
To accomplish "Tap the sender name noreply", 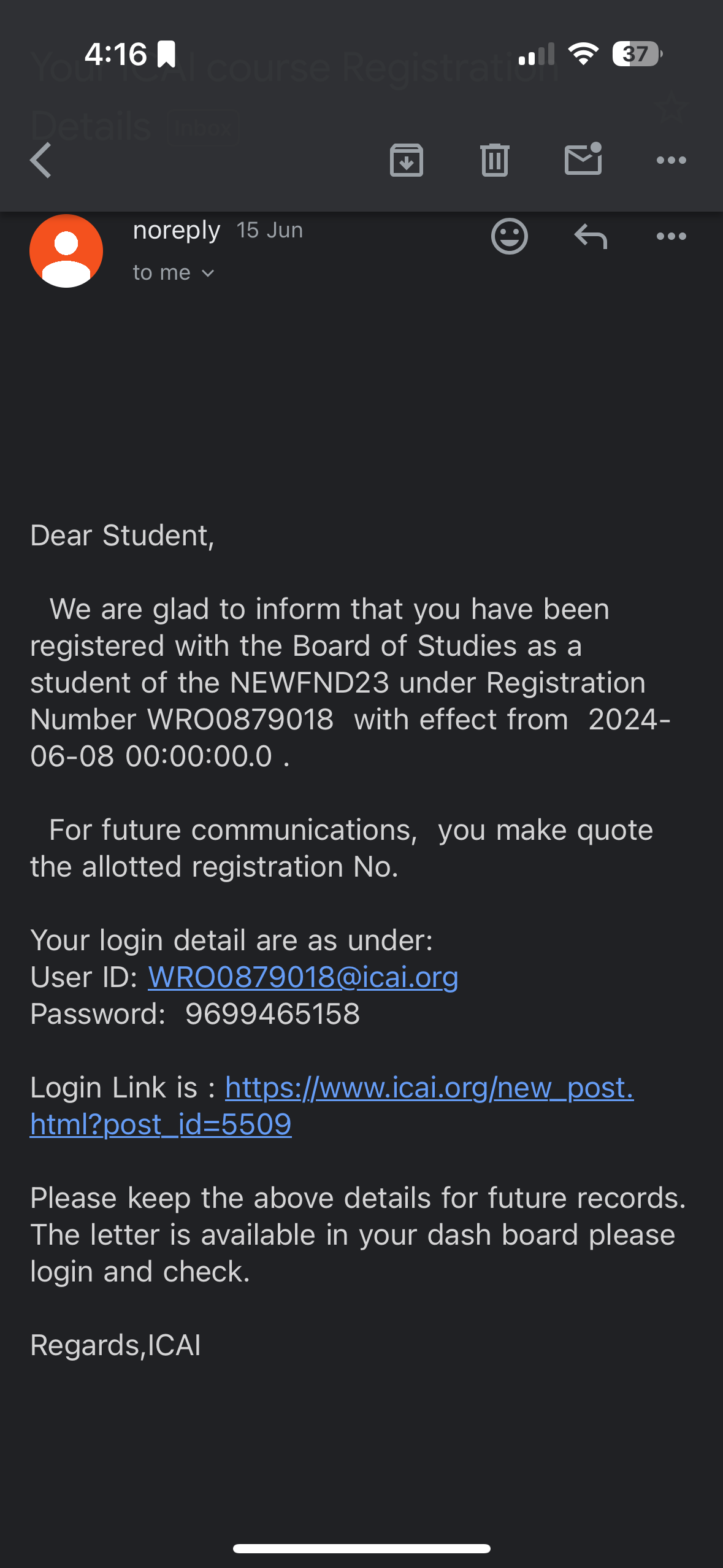I will pyautogui.click(x=176, y=231).
